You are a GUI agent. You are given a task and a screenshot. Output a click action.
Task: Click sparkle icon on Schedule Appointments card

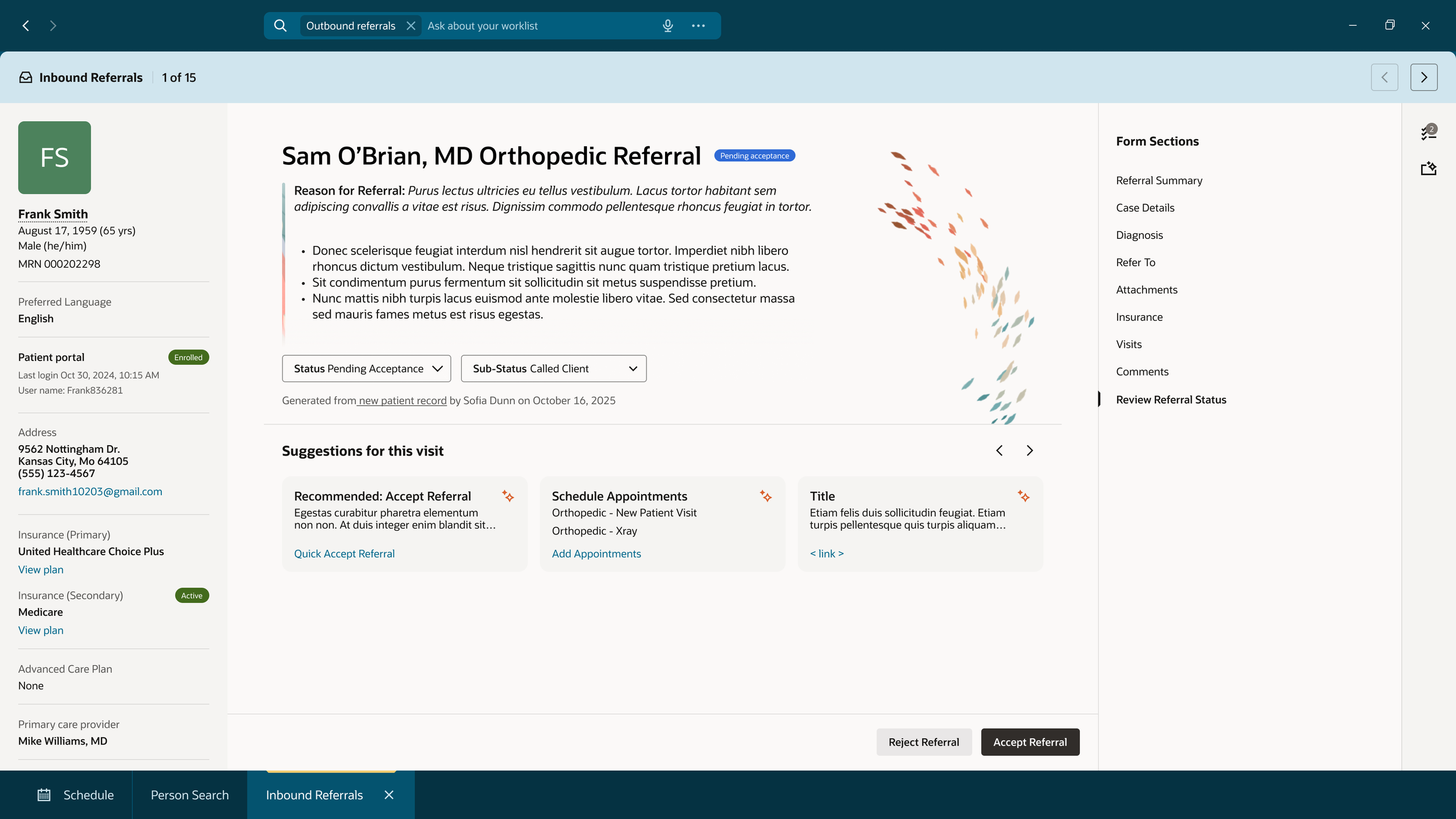click(x=765, y=496)
